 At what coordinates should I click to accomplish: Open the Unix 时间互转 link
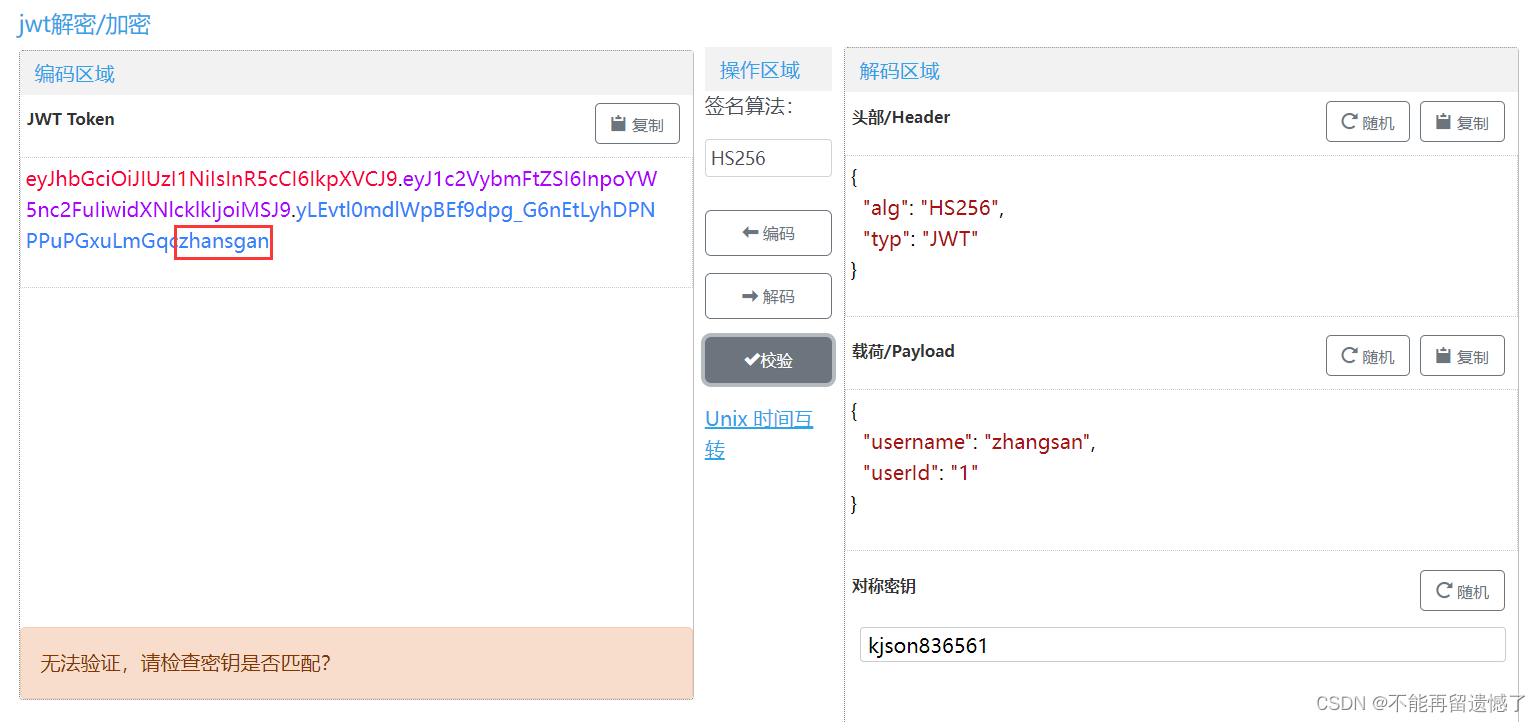pos(759,434)
